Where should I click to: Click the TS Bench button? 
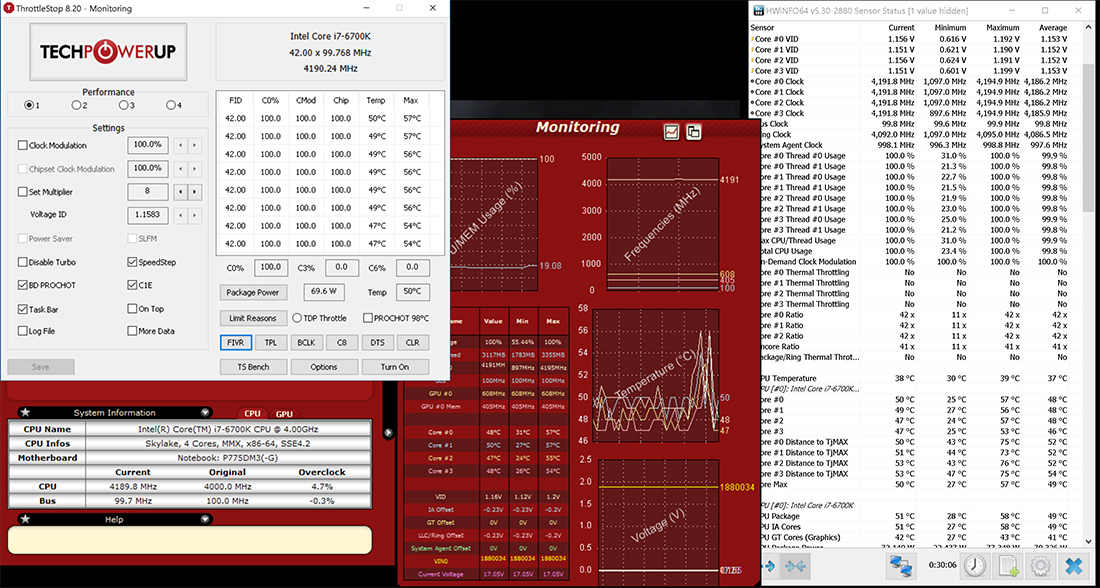point(252,367)
